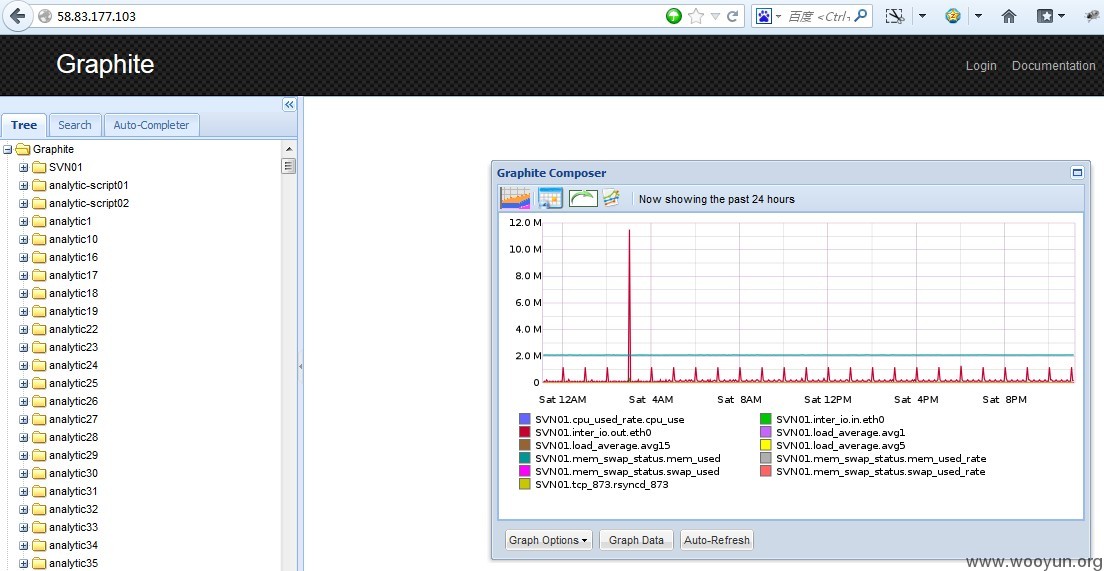This screenshot has height=571, width=1104.
Task: Click the round star badge toolbar icon
Action: point(953,16)
